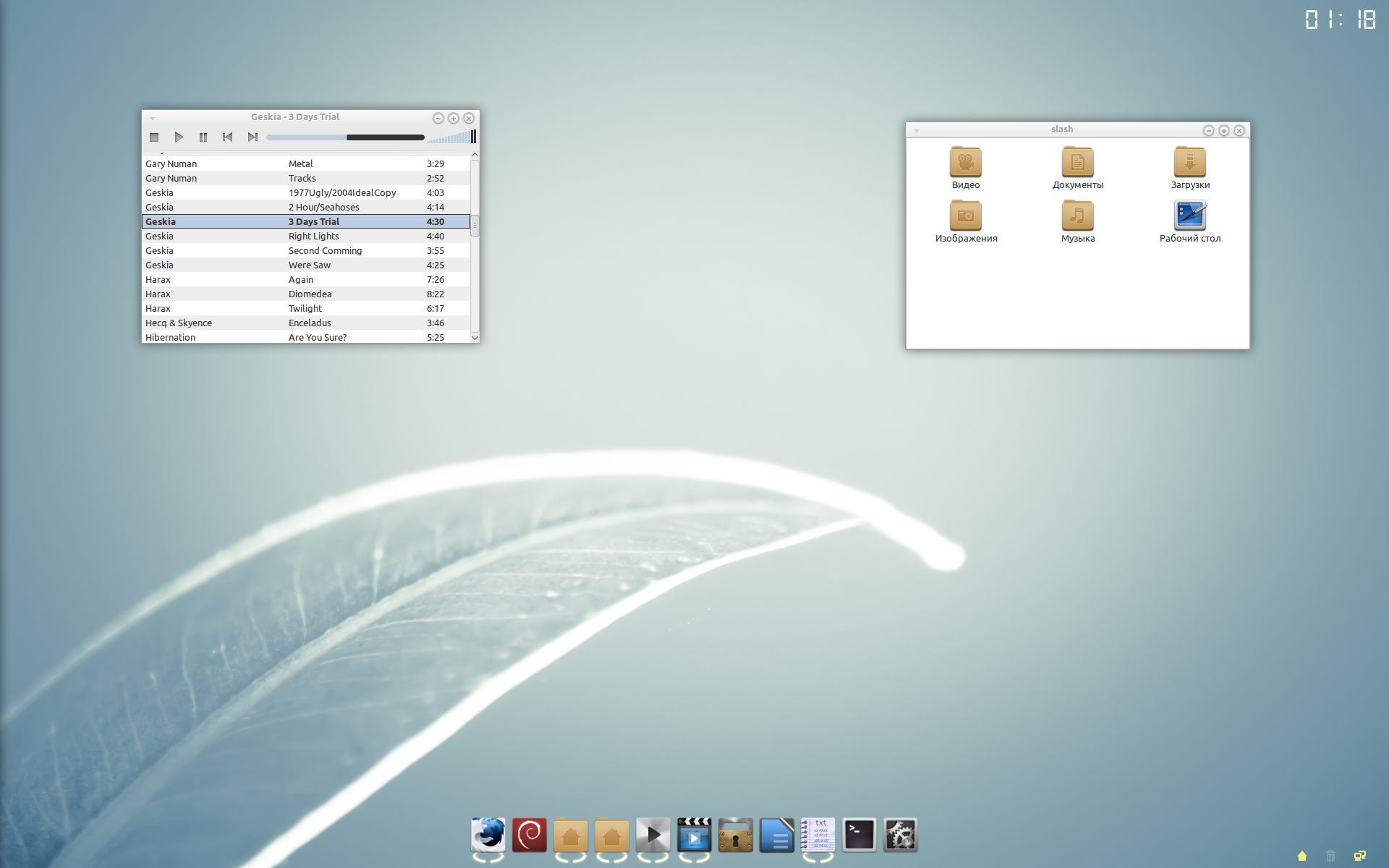The height and width of the screenshot is (868, 1389).
Task: Skip to the previous track
Action: (227, 137)
